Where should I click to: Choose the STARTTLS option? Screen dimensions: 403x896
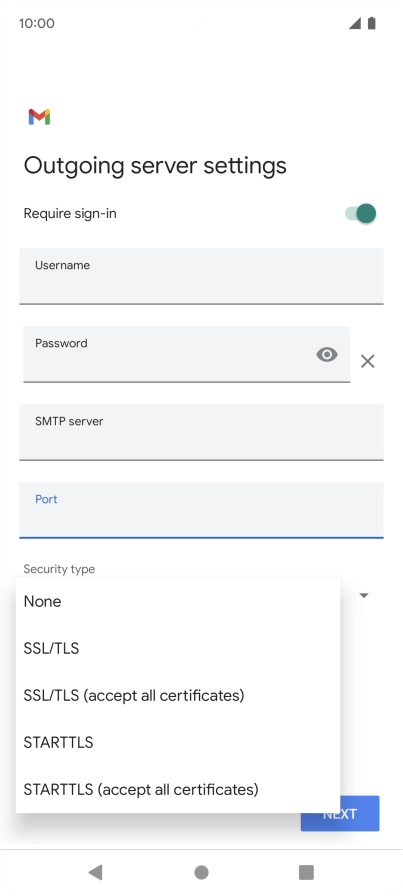[178, 742]
